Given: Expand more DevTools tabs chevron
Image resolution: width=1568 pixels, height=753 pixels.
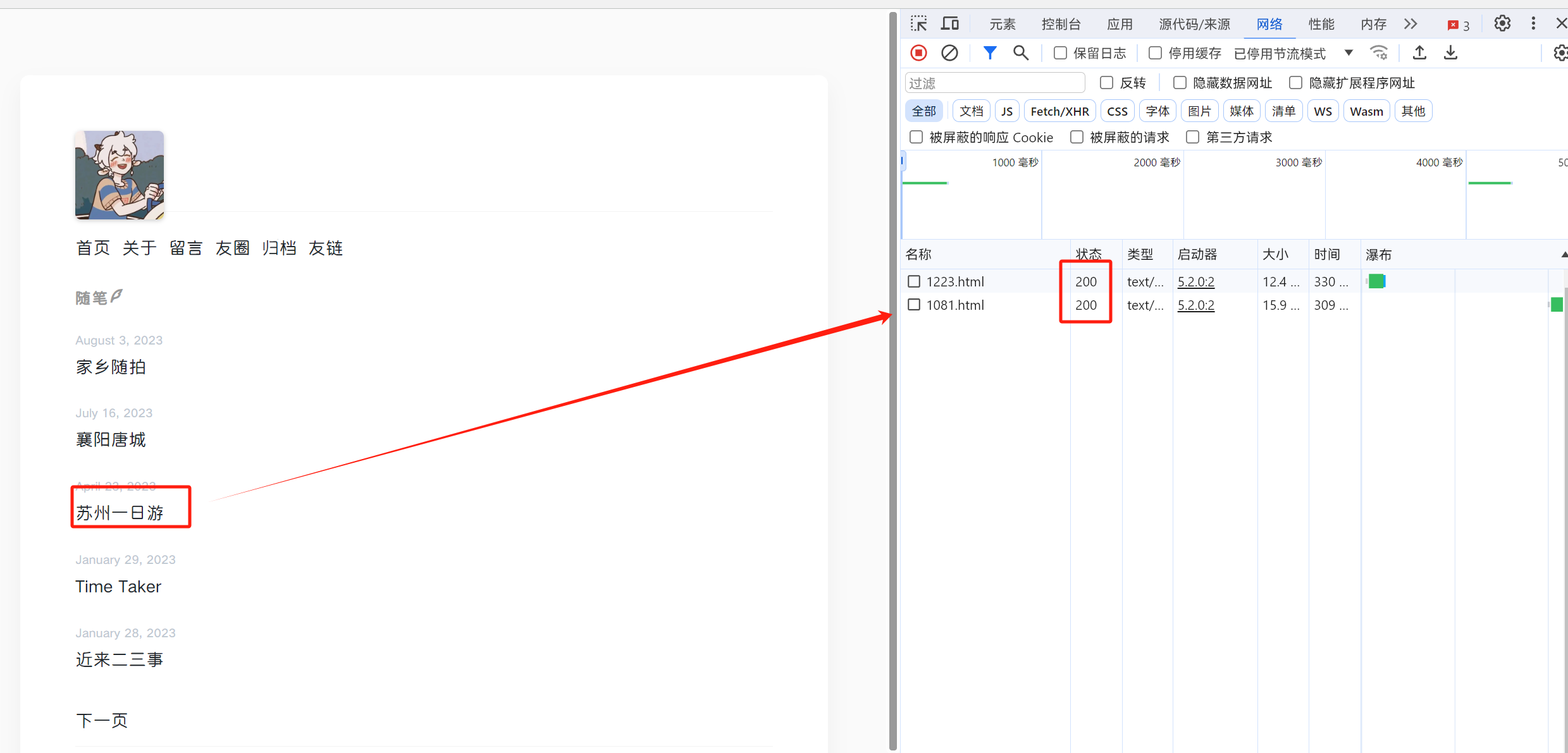Looking at the screenshot, I should [1411, 24].
